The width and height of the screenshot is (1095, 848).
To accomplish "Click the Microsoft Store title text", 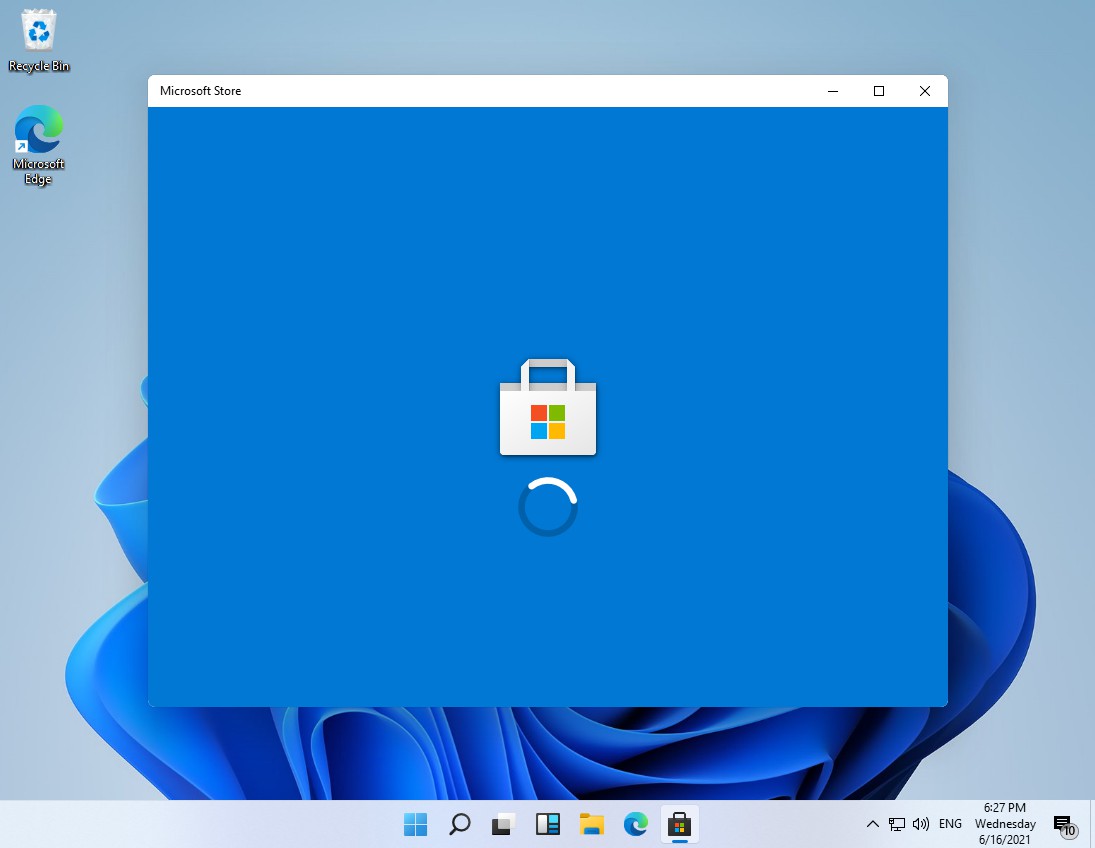I will (200, 91).
